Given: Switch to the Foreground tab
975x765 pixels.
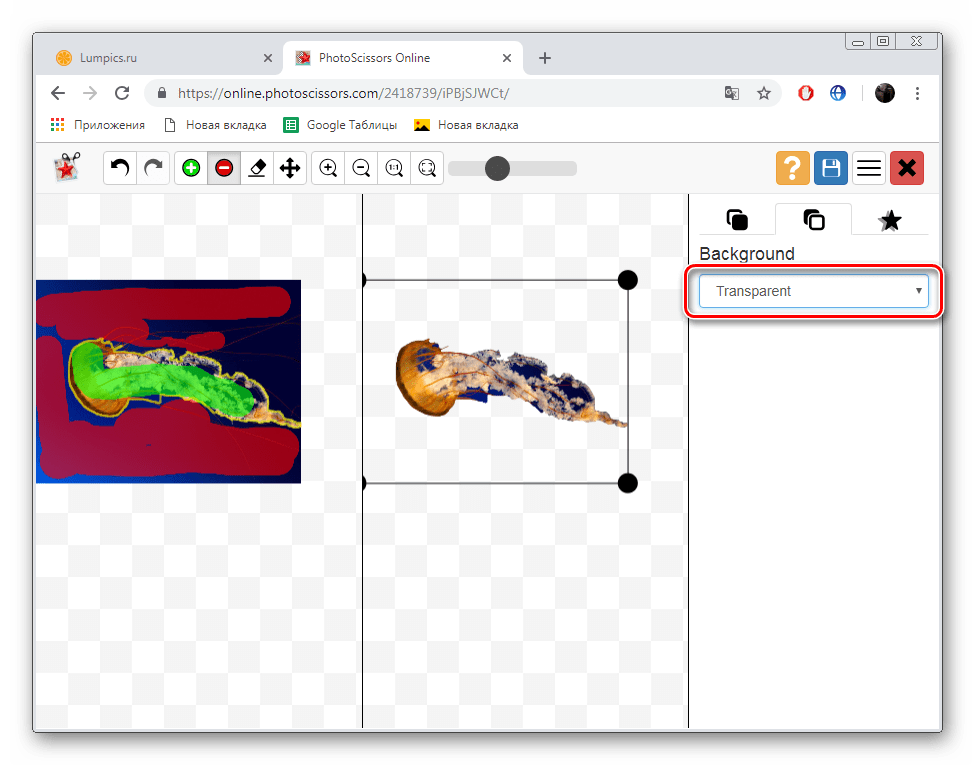Looking at the screenshot, I should (x=737, y=220).
